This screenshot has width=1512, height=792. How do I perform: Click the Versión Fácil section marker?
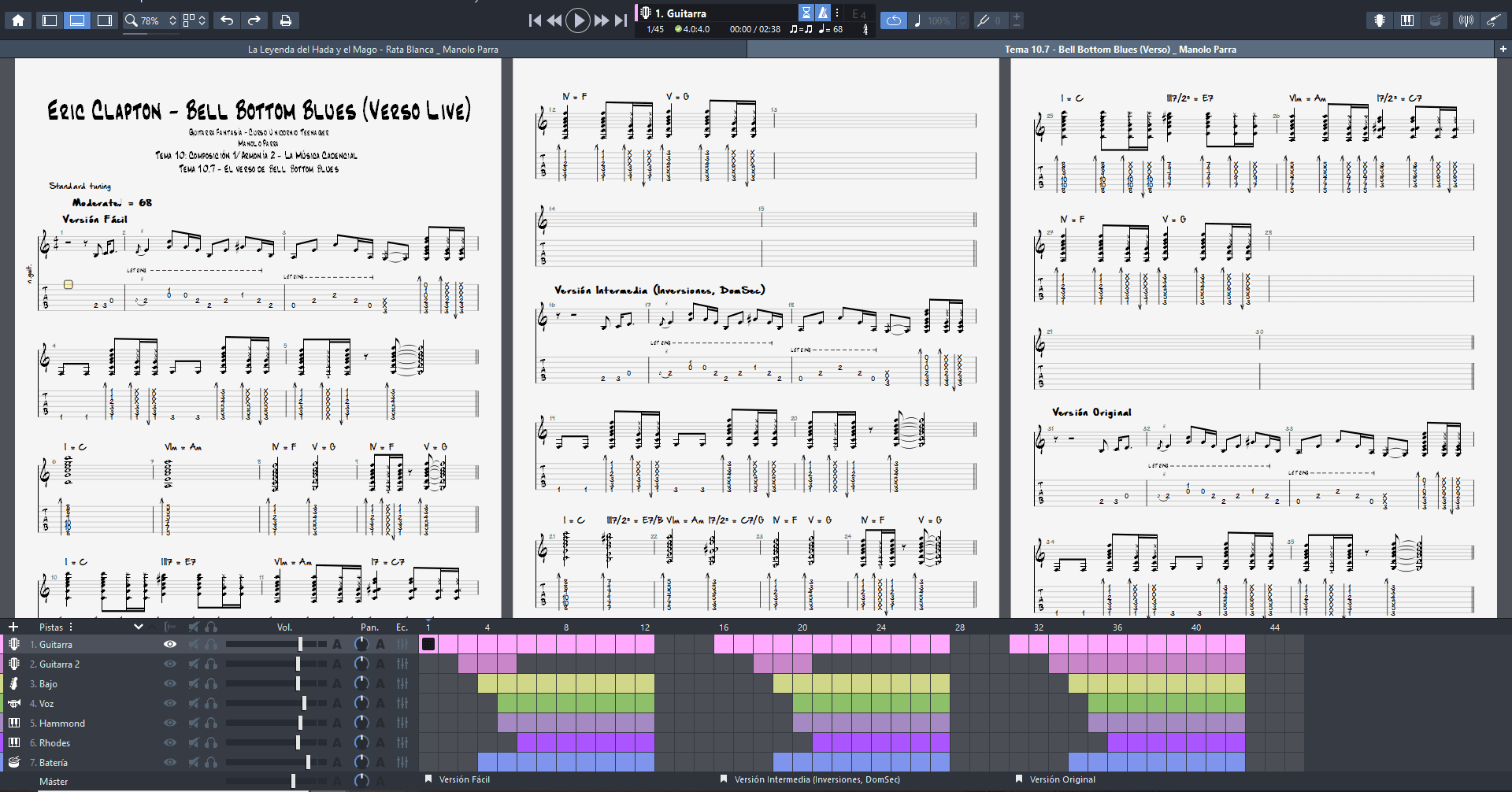458,779
